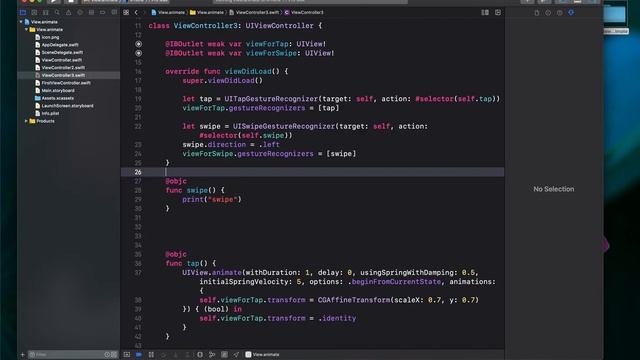Image resolution: width=640 pixels, height=360 pixels.
Task: Toggle the recent files filter
Action: coord(107,354)
